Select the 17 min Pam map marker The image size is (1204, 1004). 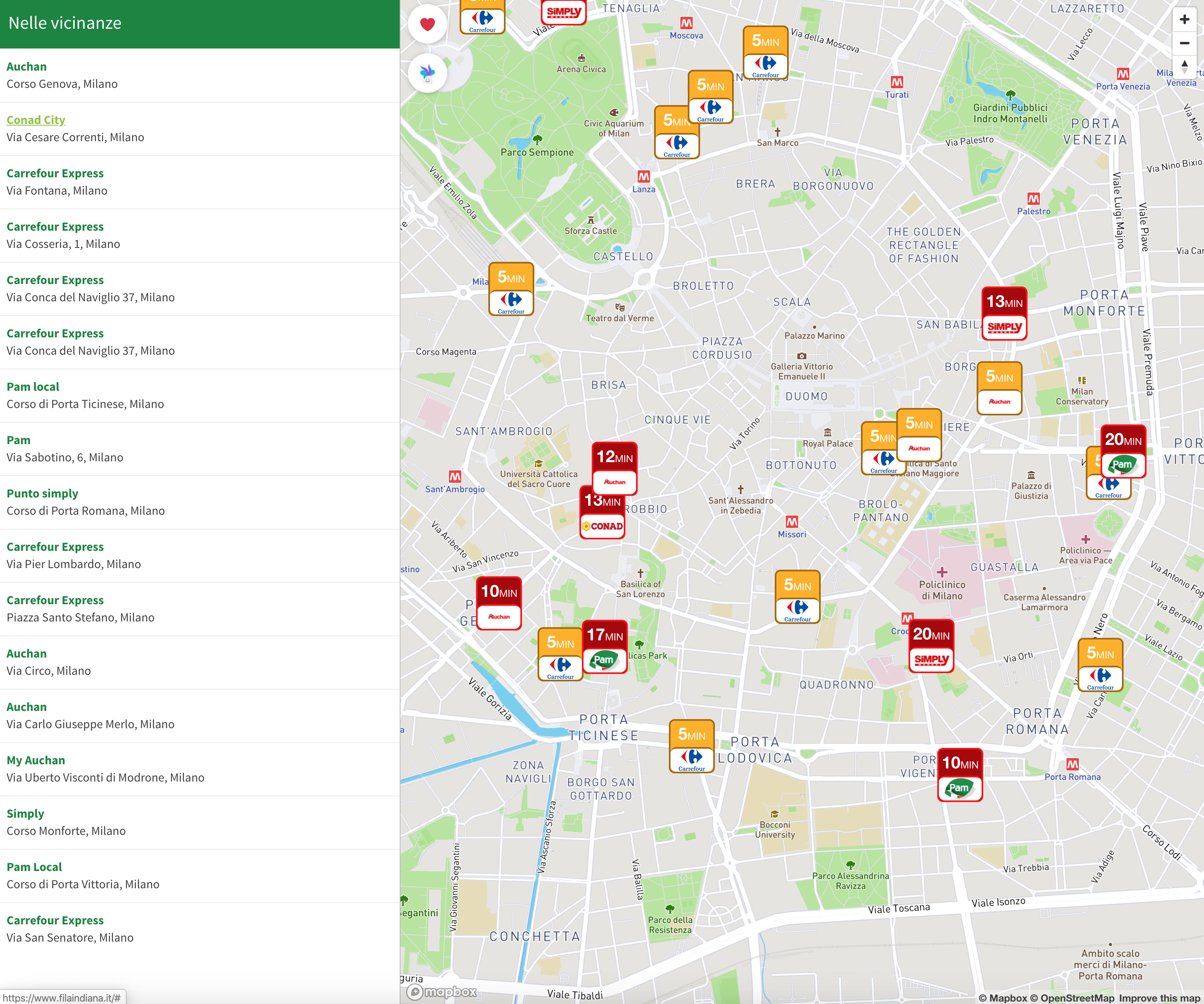pos(604,647)
